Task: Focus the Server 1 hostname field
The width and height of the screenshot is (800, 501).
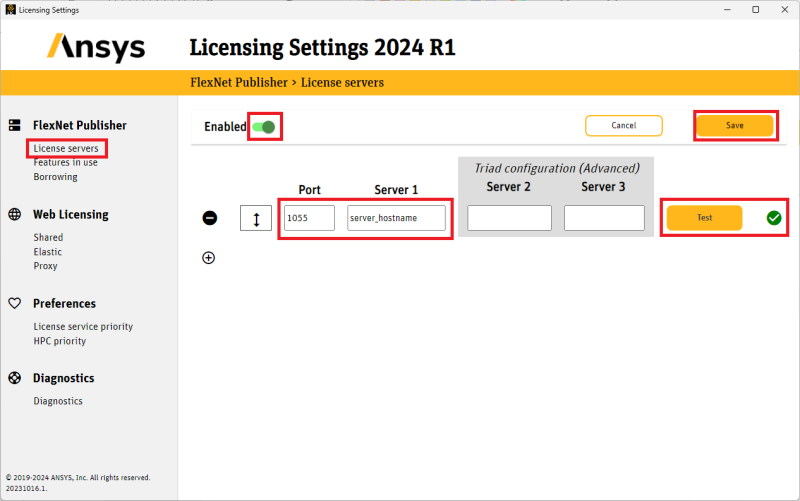Action: [396, 218]
